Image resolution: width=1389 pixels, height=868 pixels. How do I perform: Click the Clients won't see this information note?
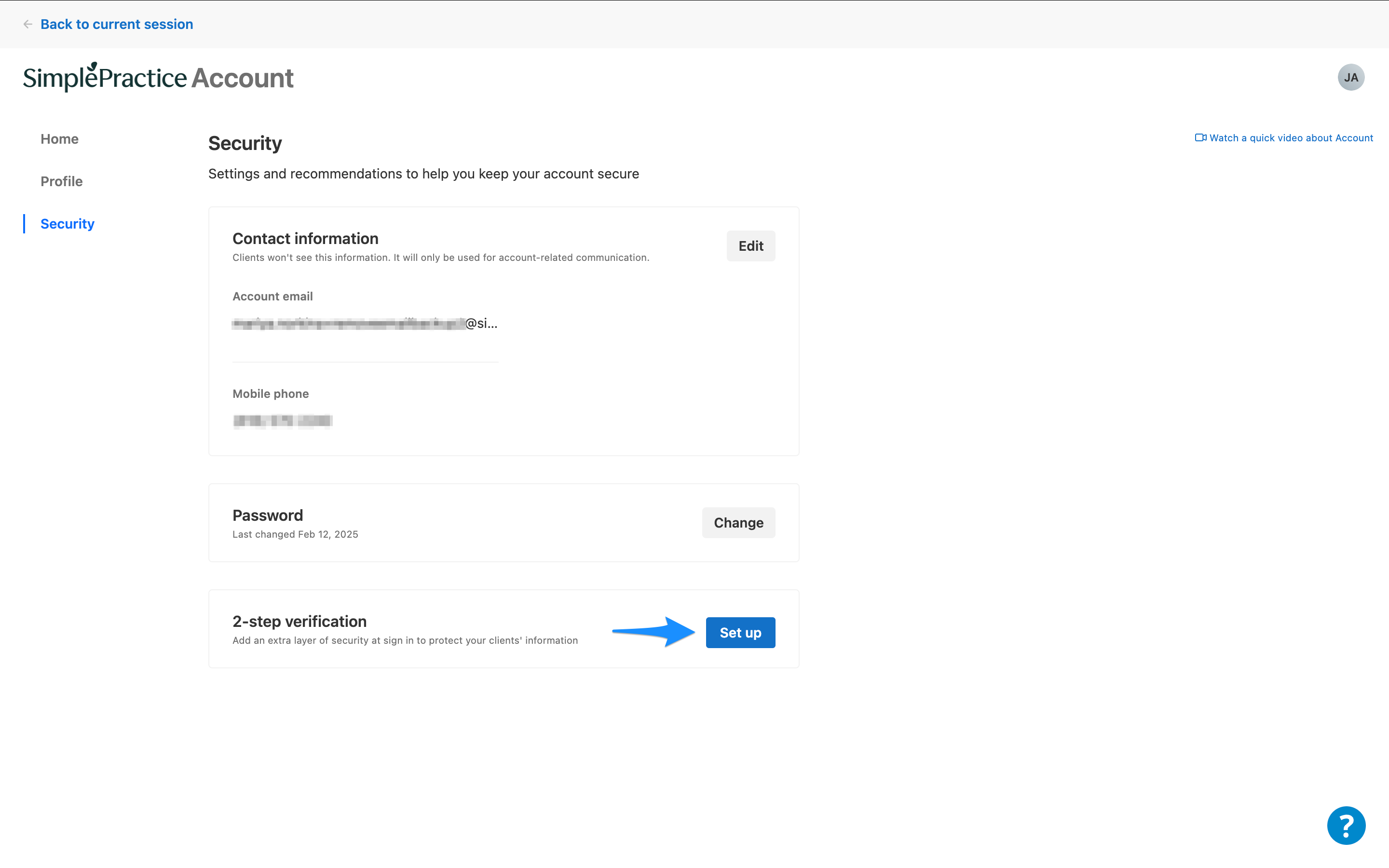441,258
